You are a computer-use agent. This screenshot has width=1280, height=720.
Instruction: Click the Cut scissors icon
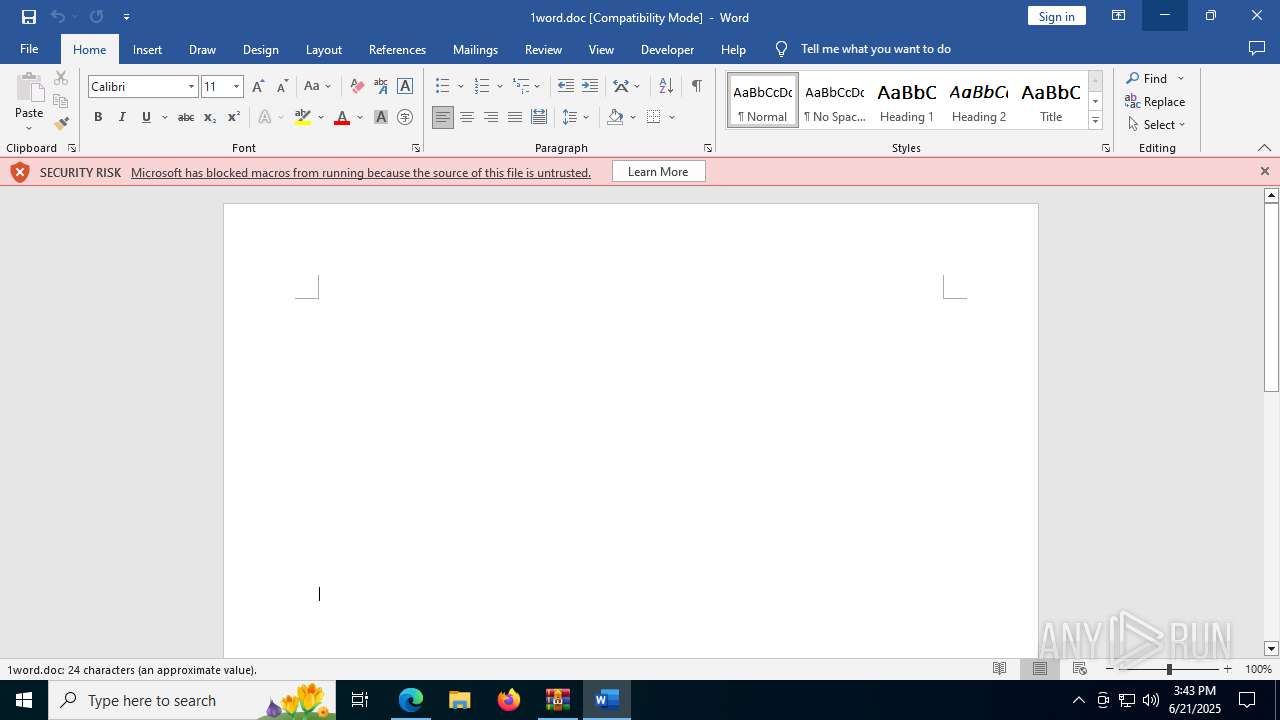(x=61, y=78)
